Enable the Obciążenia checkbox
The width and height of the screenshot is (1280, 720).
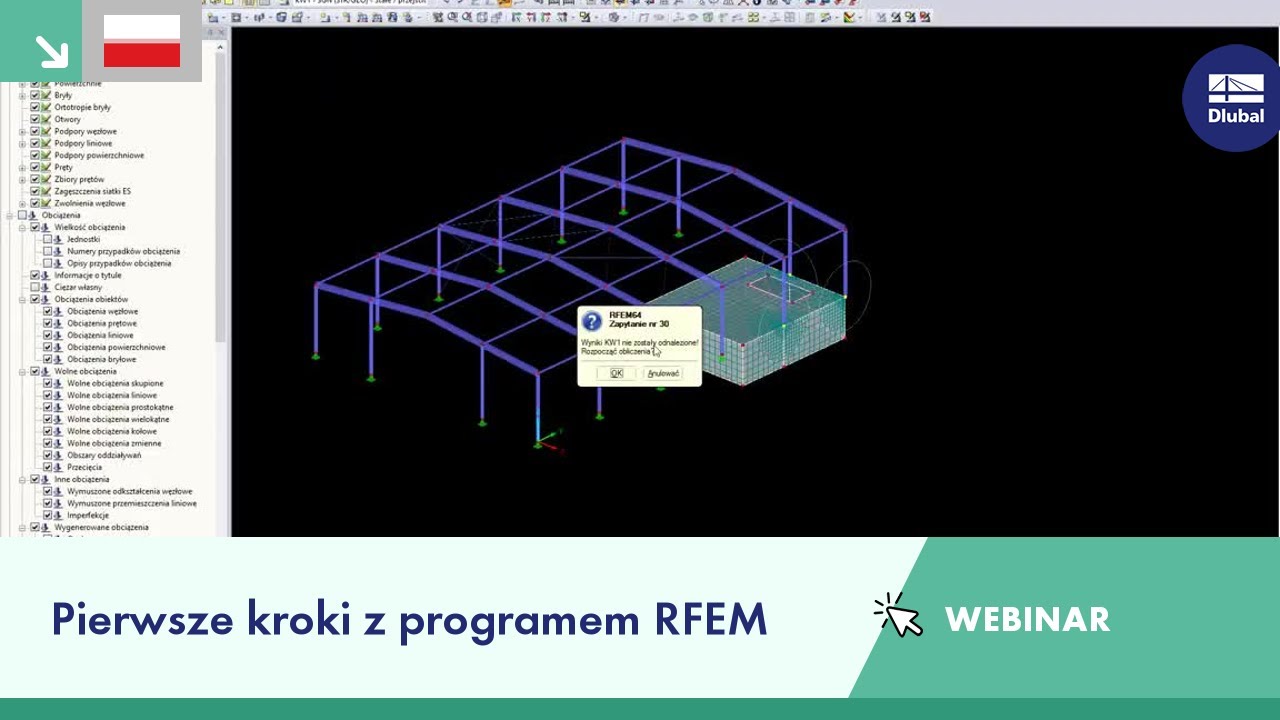(x=22, y=215)
